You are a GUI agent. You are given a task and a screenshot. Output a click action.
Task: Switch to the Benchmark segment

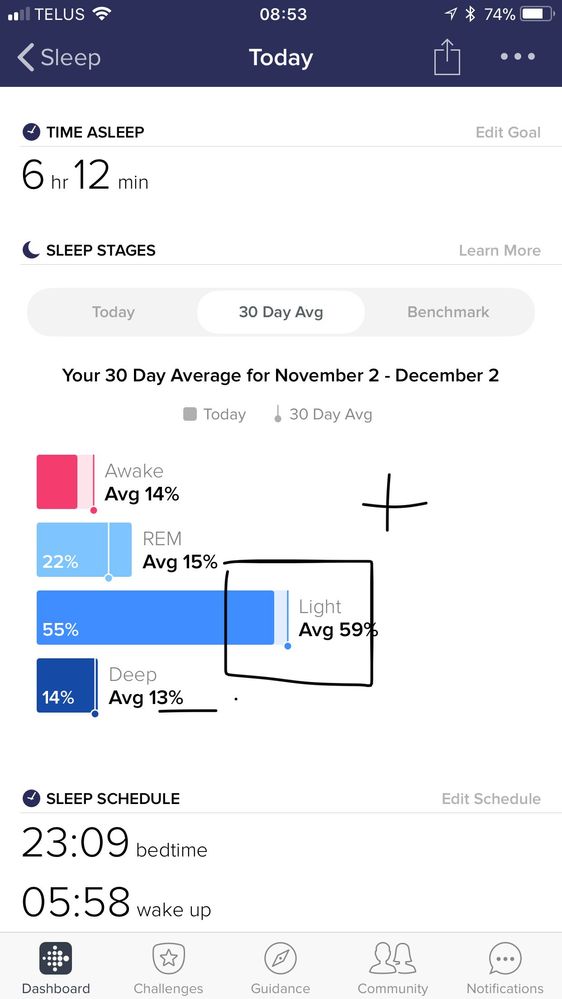coord(449,312)
